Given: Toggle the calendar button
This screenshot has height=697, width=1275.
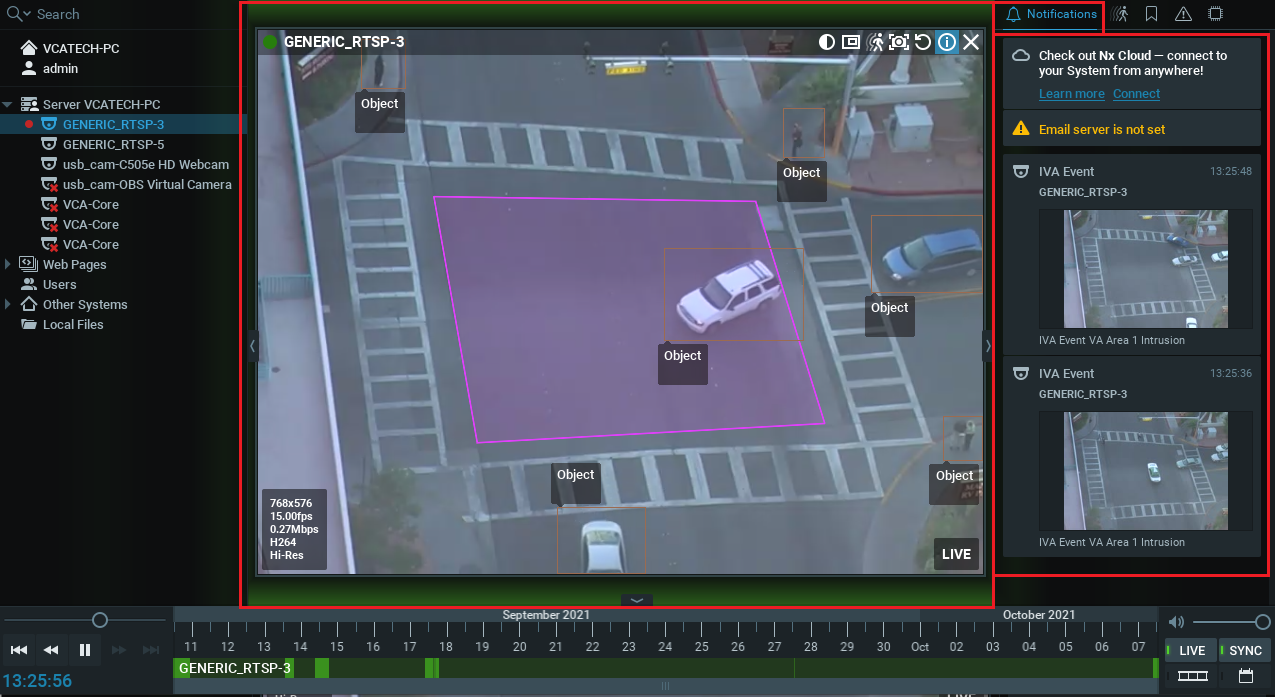Looking at the screenshot, I should (x=1245, y=677).
